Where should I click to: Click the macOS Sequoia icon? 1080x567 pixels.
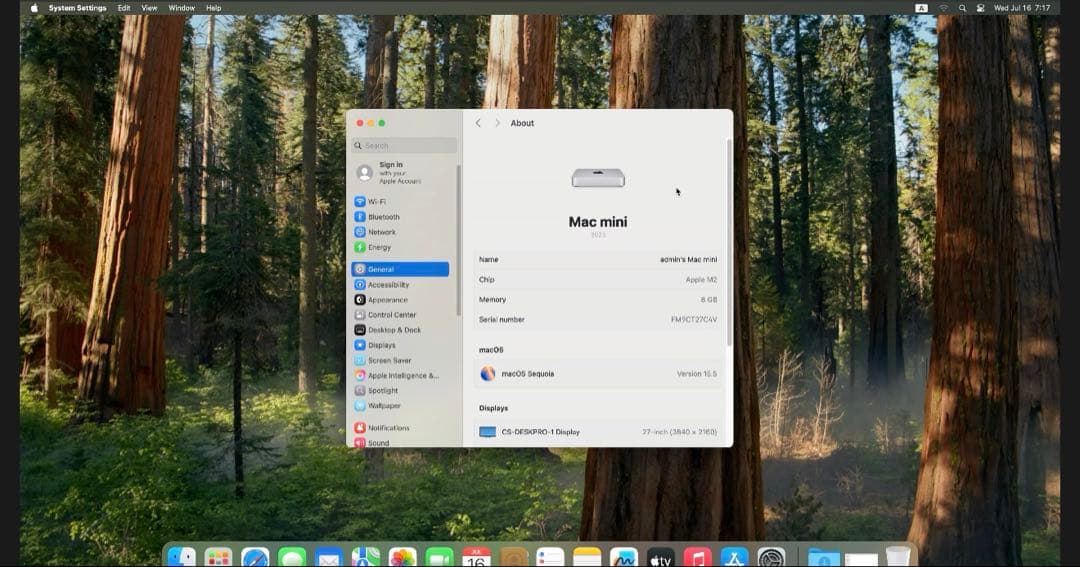click(x=488, y=373)
